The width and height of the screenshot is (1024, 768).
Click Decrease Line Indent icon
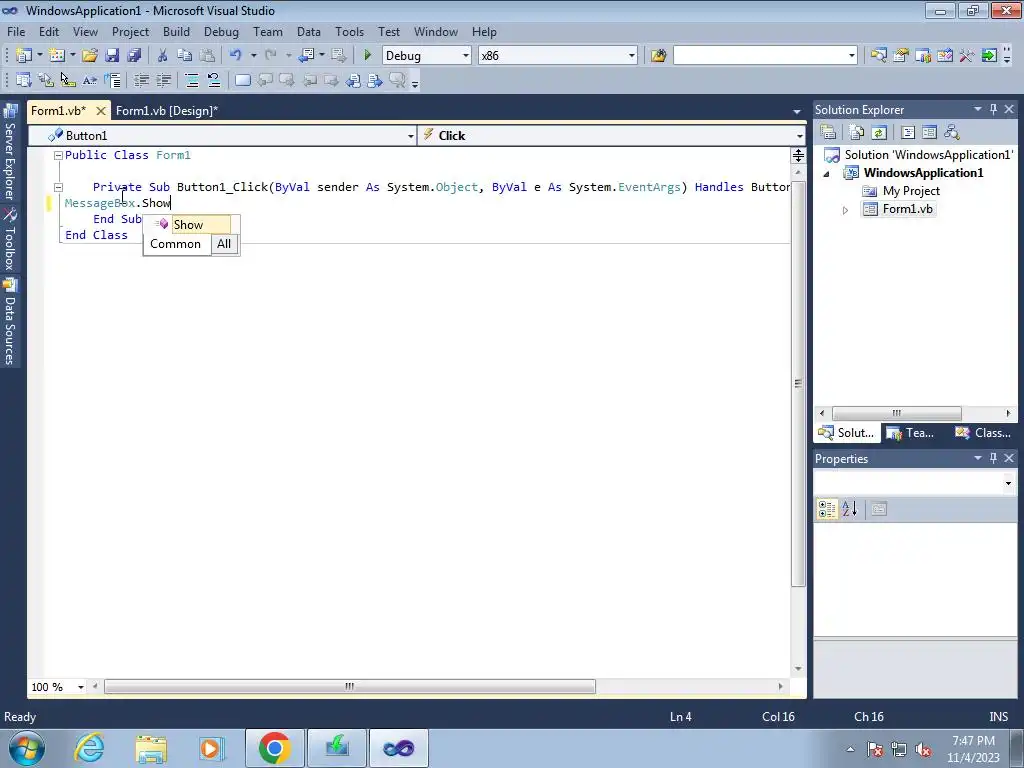(x=141, y=80)
